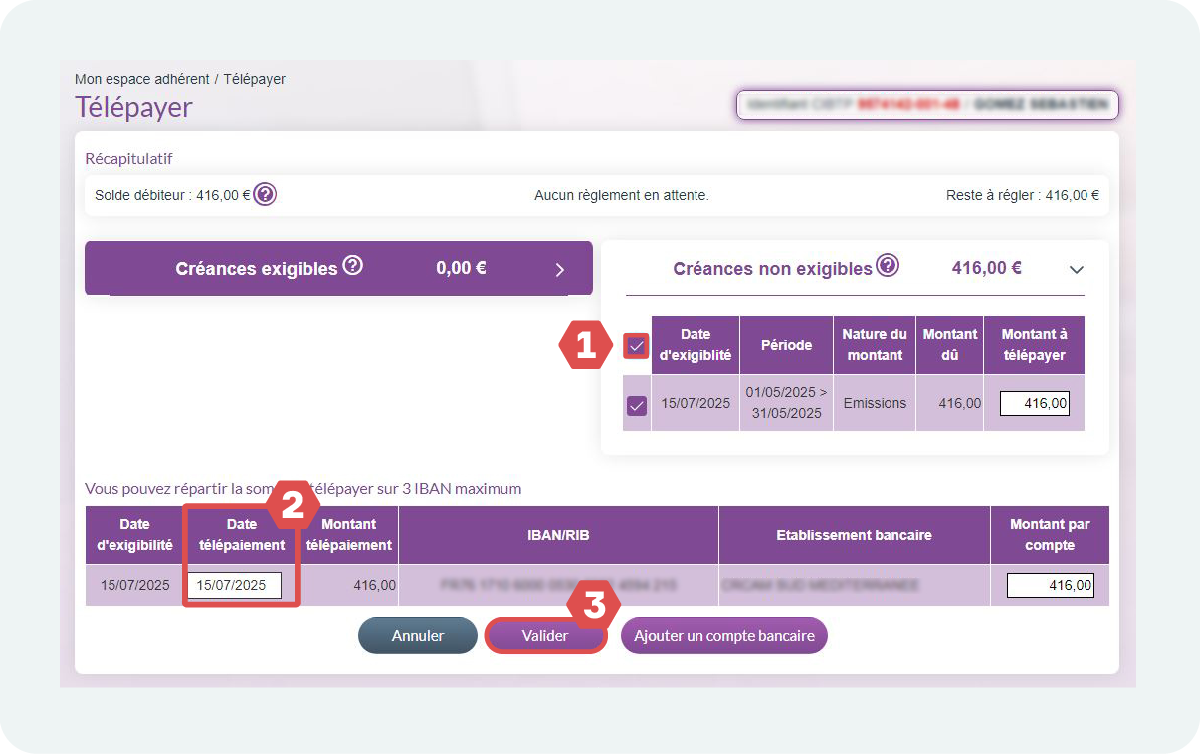Click the red step 1 marker badge
Image resolution: width=1200 pixels, height=754 pixels.
[x=585, y=346]
